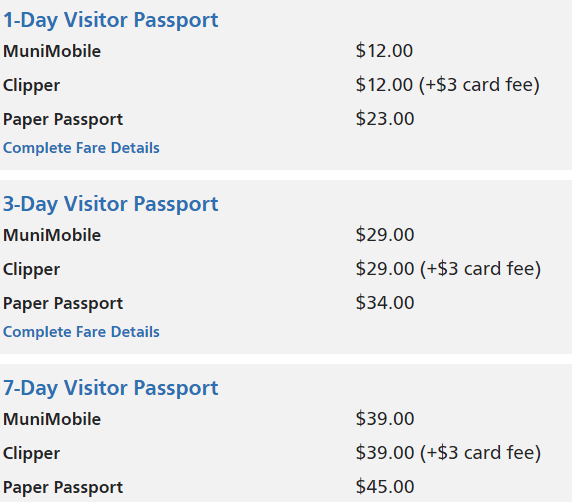572x502 pixels.
Task: Click Complete Fare Details under 3-Day passport
Action: [x=81, y=332]
